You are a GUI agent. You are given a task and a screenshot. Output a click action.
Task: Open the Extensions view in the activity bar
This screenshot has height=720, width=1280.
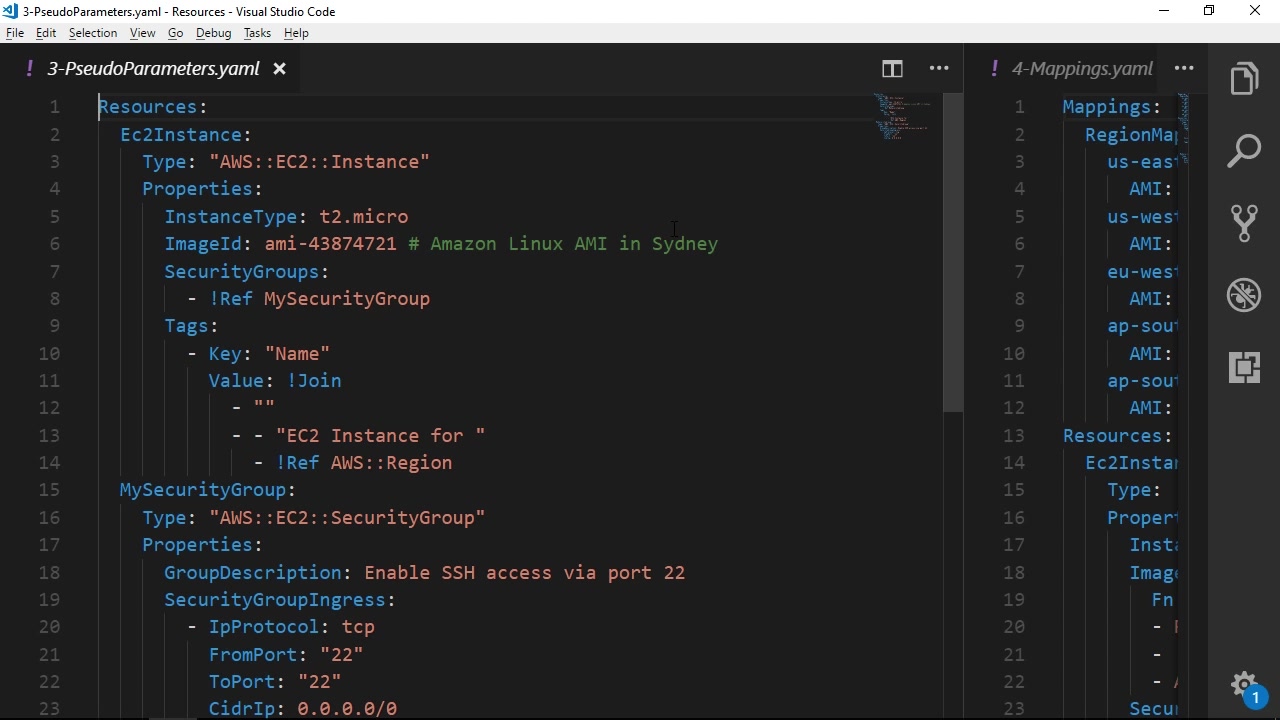[x=1244, y=367]
